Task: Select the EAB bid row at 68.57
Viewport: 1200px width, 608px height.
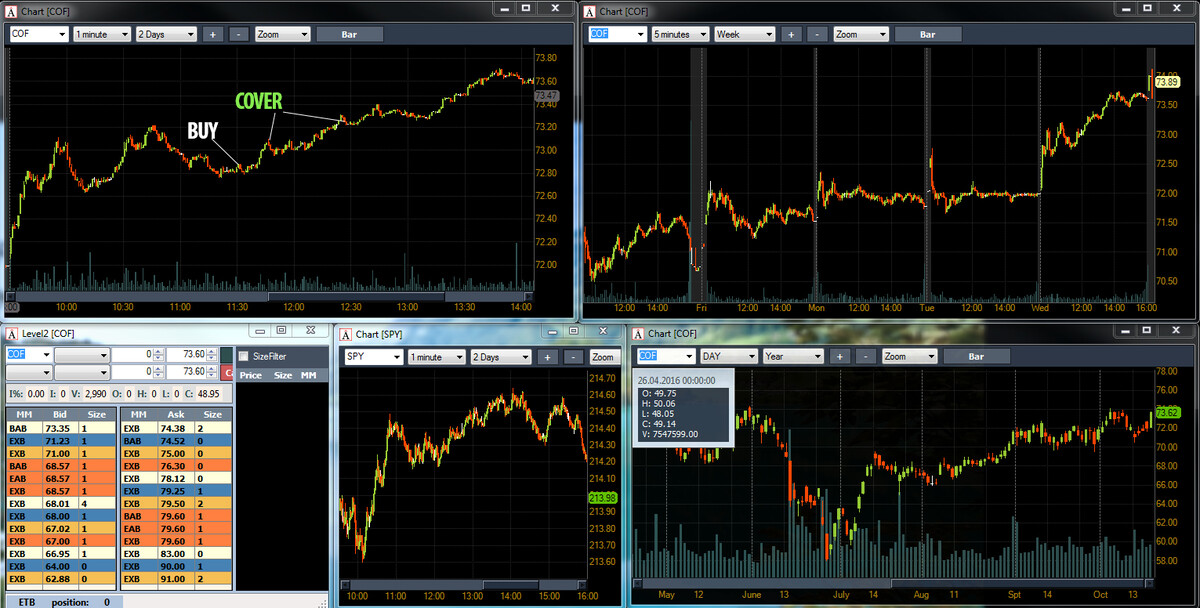Action: [x=61, y=478]
